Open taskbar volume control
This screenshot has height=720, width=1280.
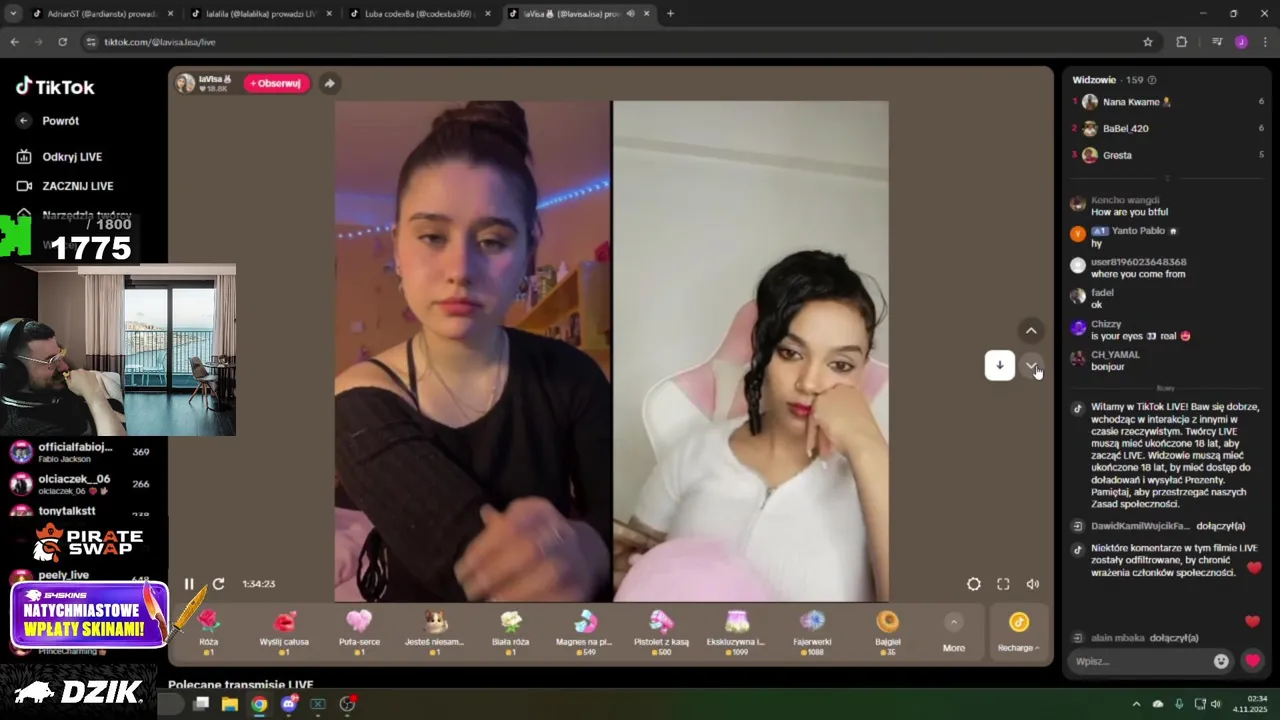coord(1216,704)
